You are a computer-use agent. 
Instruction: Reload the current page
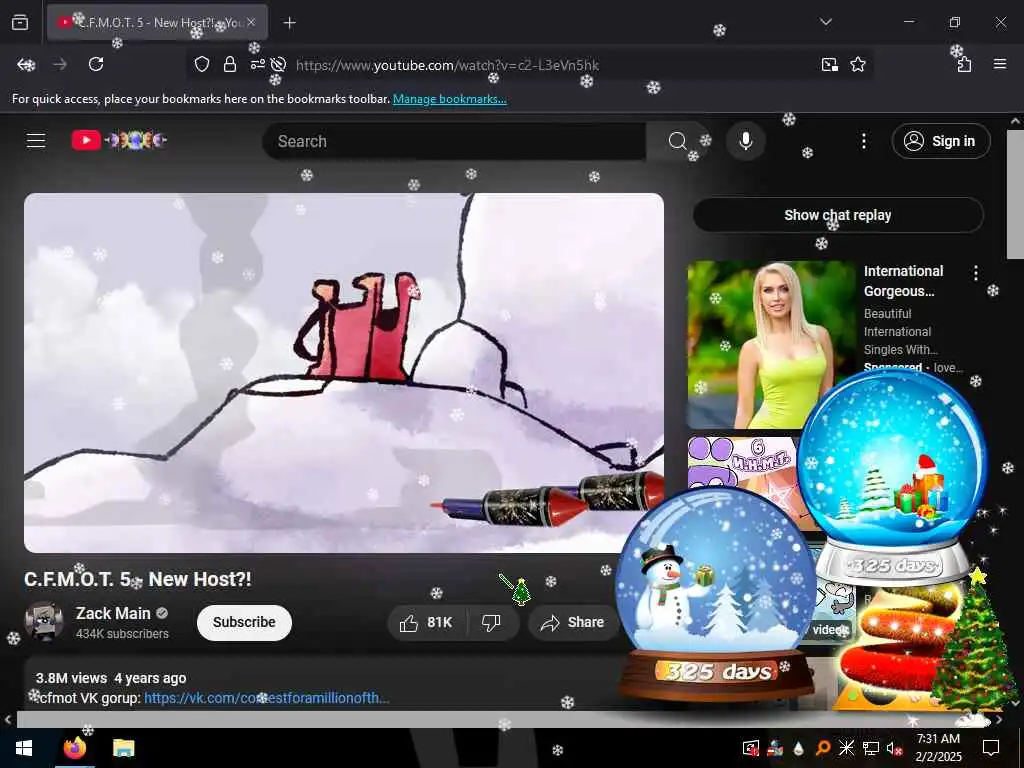(x=96, y=64)
